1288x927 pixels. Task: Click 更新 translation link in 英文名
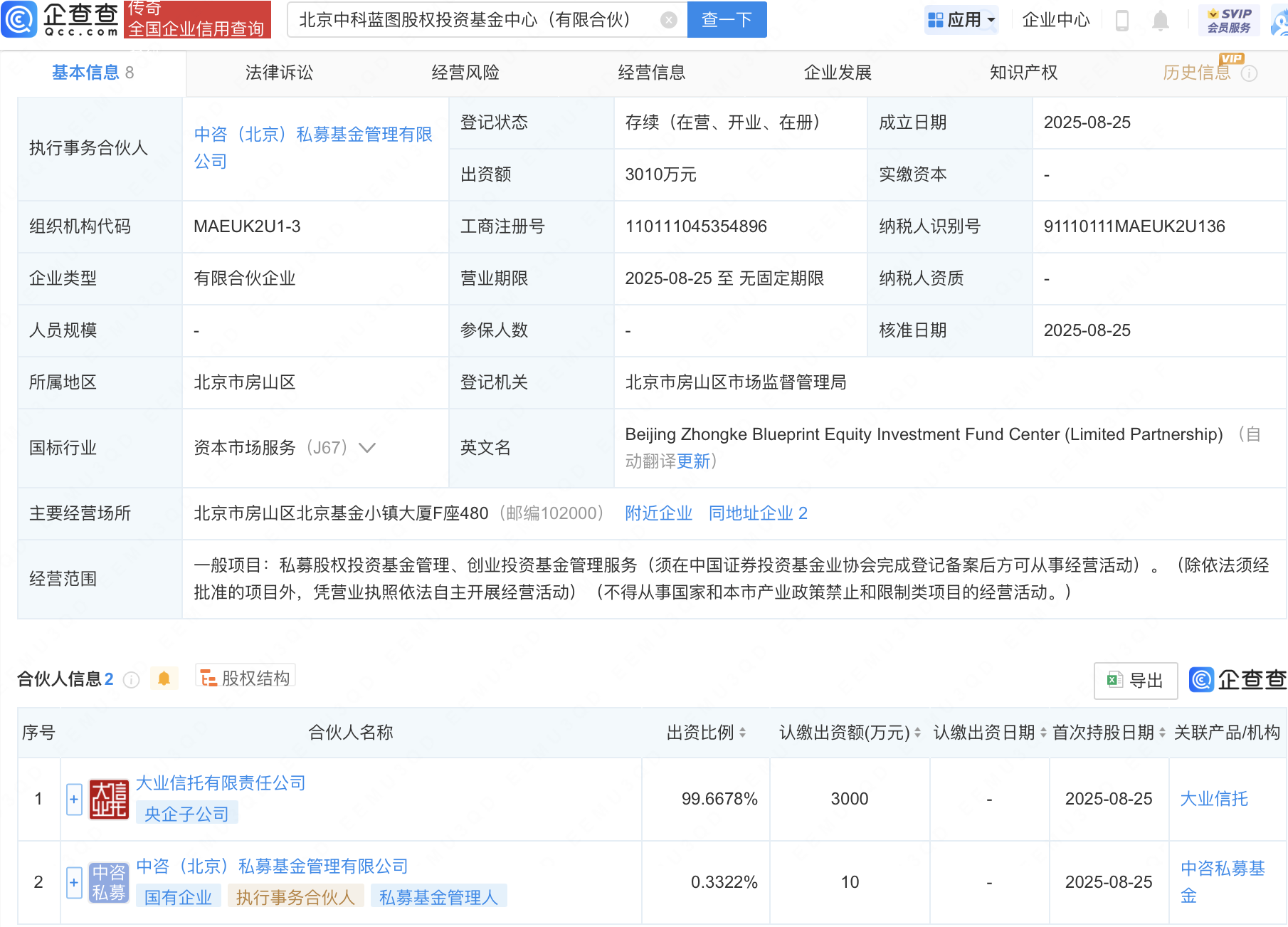point(693,461)
